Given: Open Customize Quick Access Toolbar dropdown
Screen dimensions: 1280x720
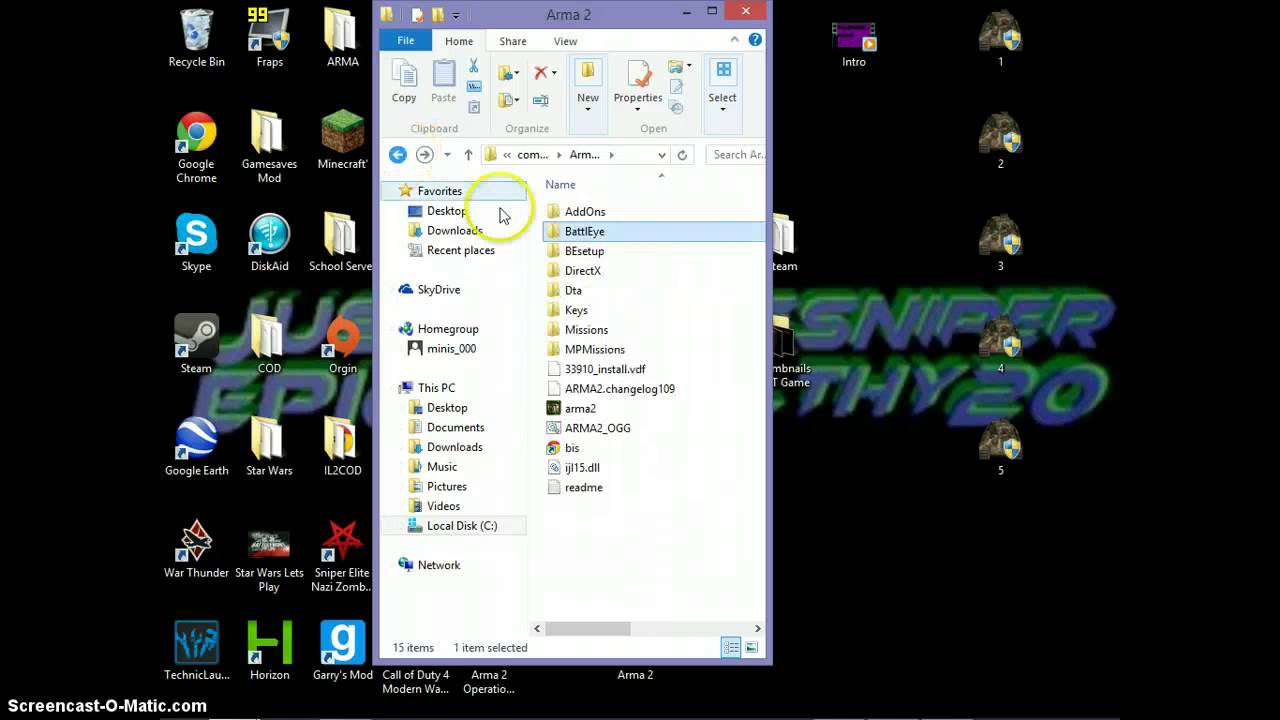Looking at the screenshot, I should pos(456,15).
